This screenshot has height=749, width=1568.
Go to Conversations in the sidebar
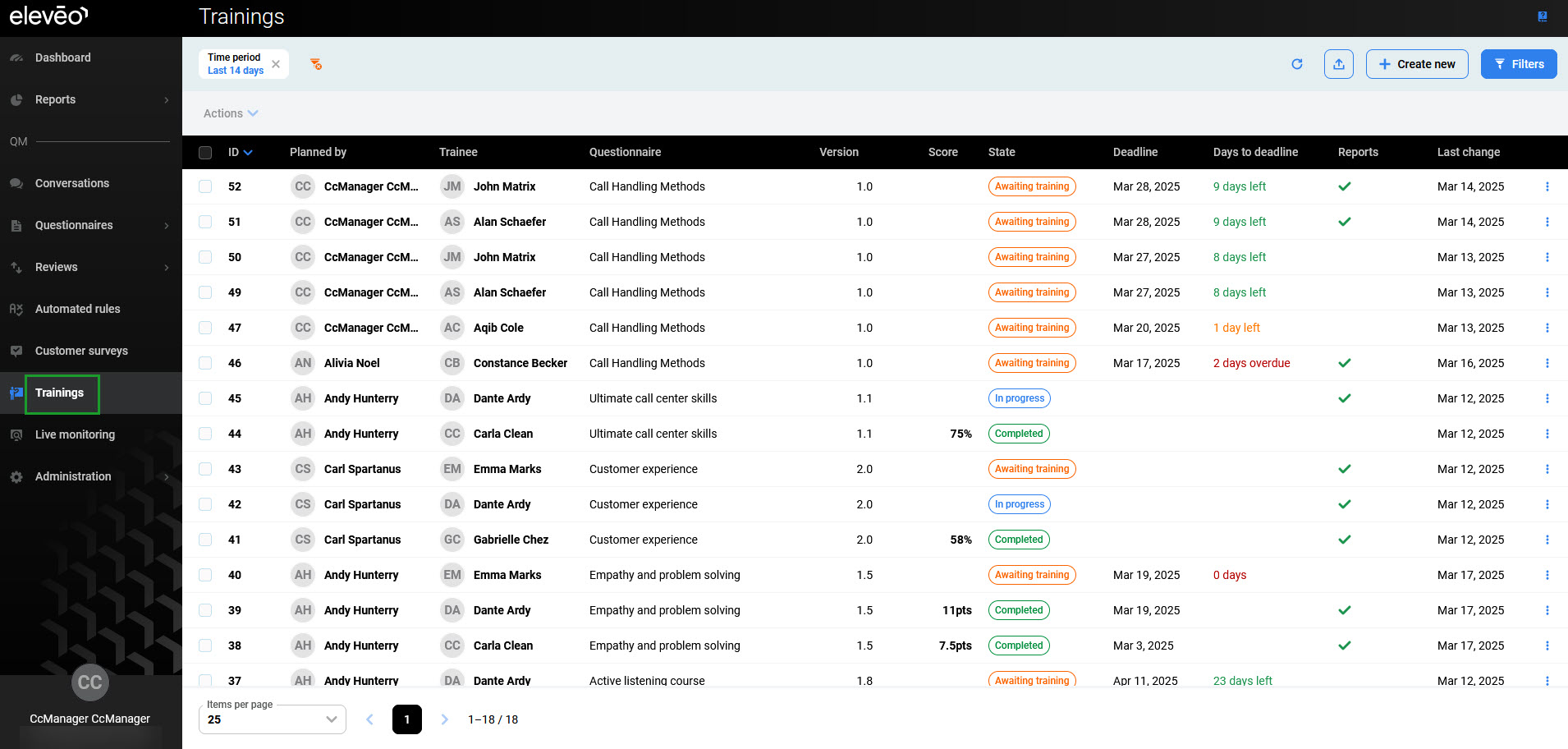point(72,183)
